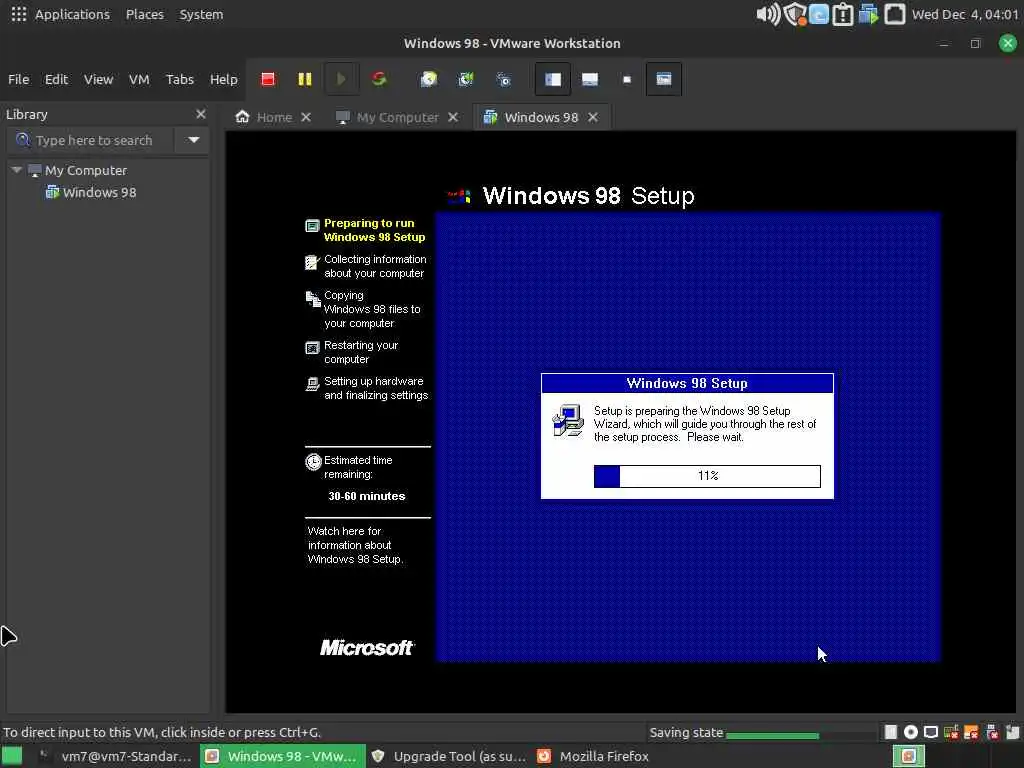Click the red restart guest icon
The width and height of the screenshot is (1024, 768).
[379, 79]
